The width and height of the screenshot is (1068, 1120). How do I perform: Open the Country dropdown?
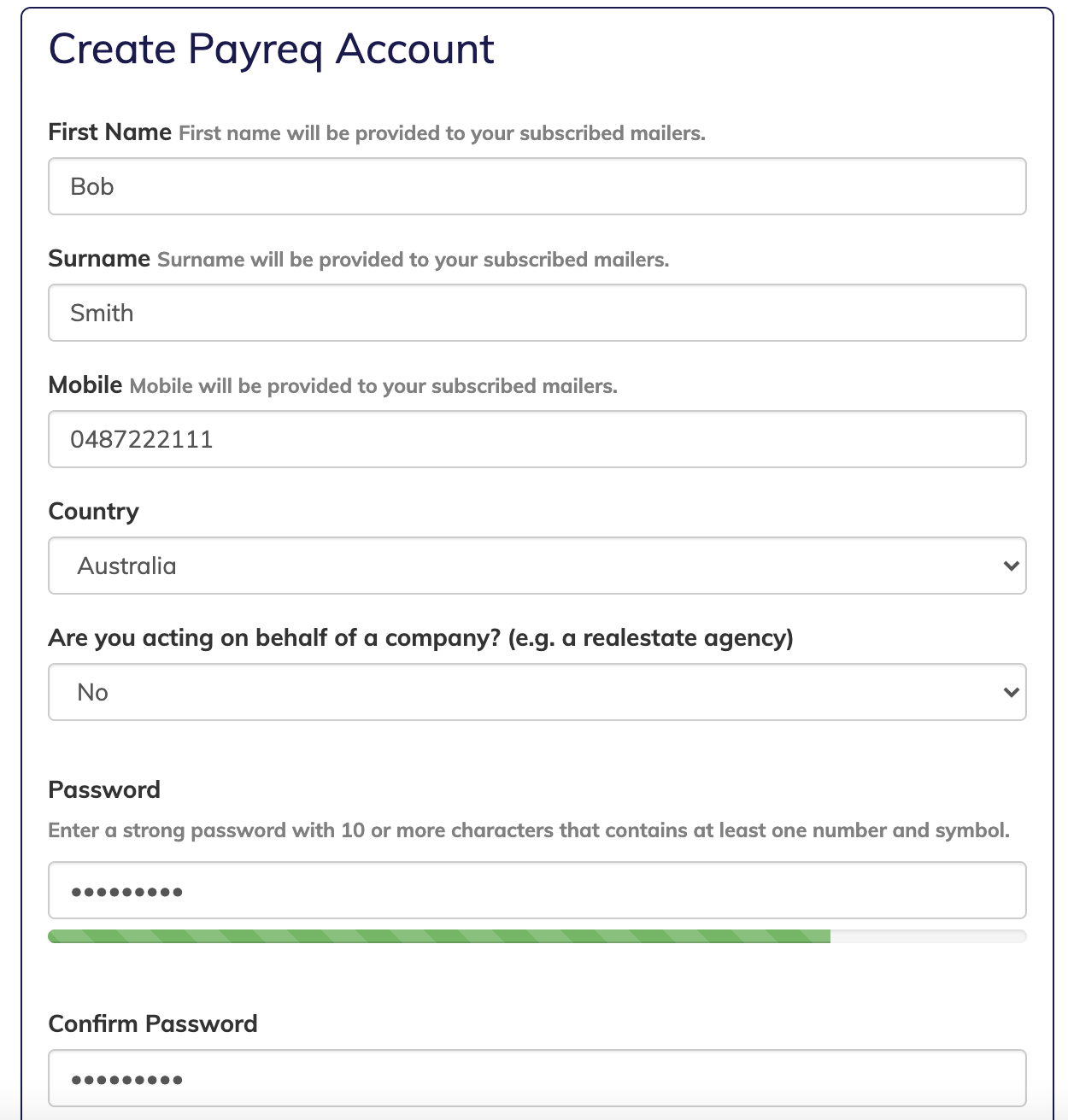537,566
